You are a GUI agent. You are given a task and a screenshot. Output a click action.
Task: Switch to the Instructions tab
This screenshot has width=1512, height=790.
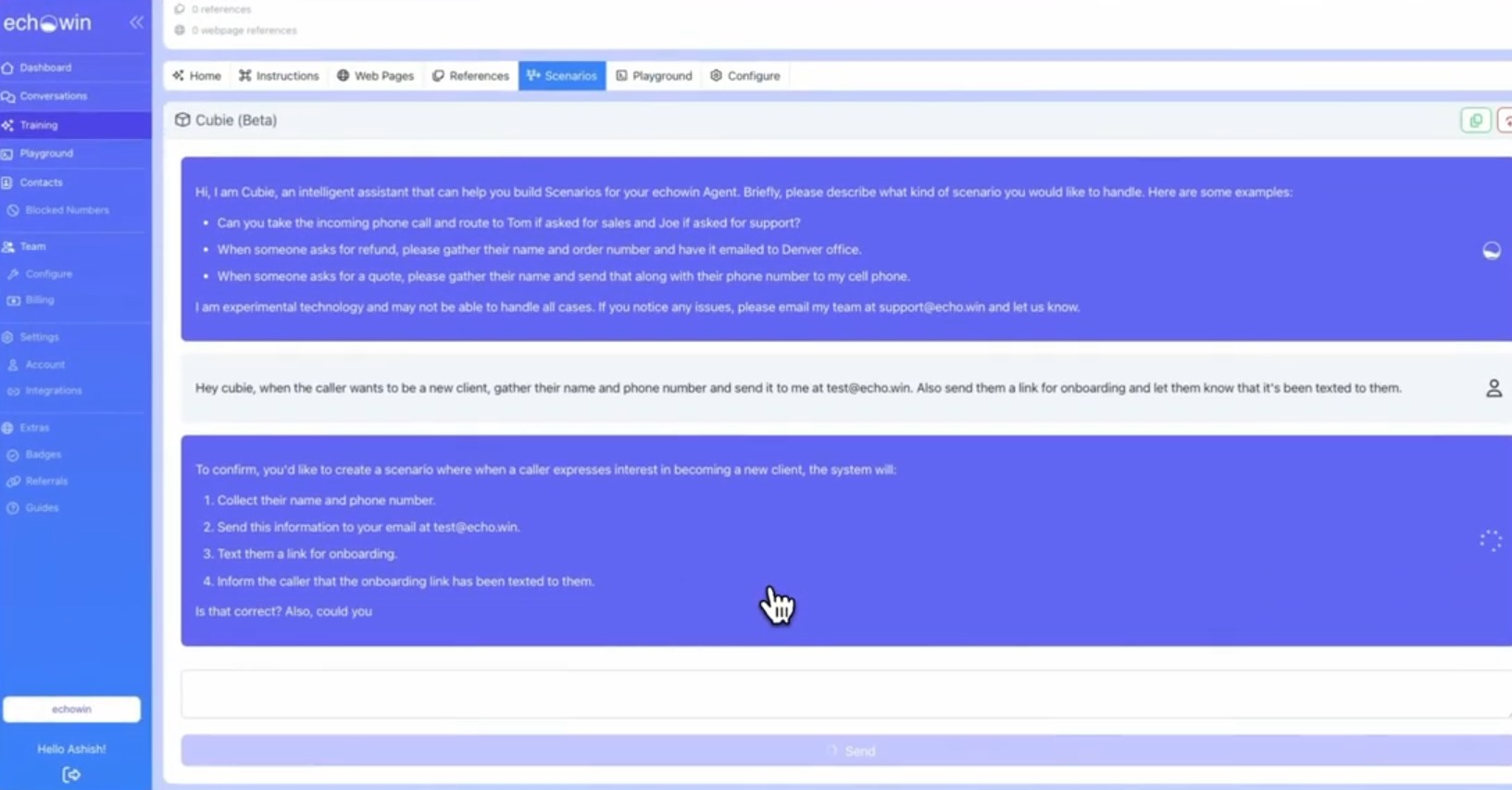[x=279, y=76]
